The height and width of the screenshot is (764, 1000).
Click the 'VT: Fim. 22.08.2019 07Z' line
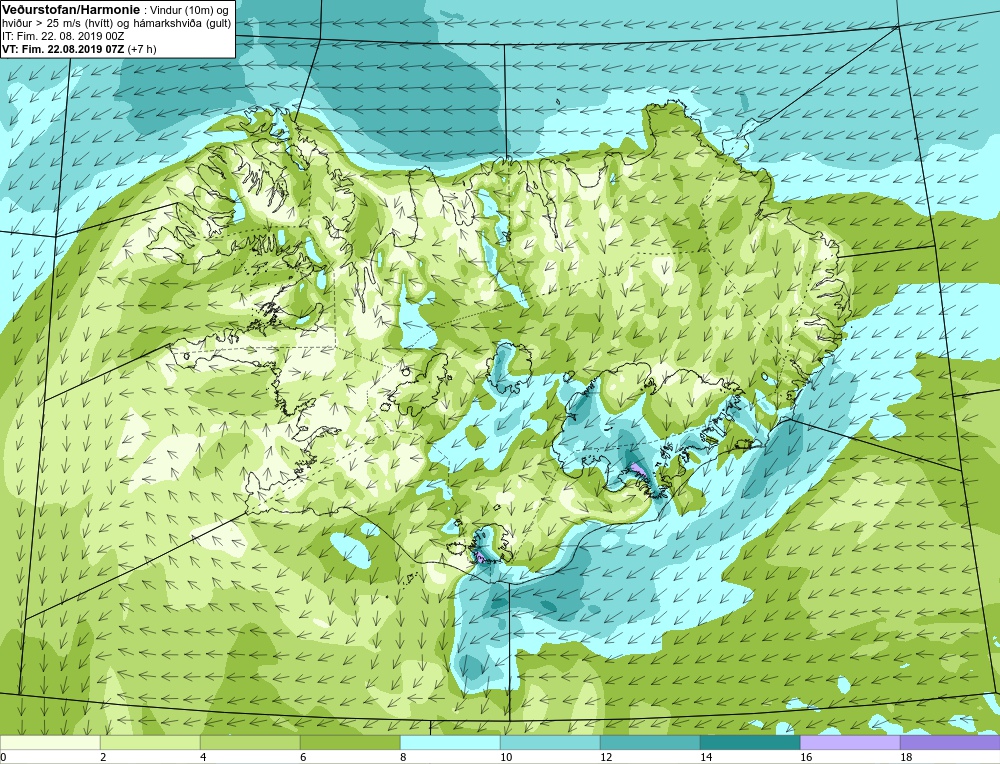pos(64,49)
